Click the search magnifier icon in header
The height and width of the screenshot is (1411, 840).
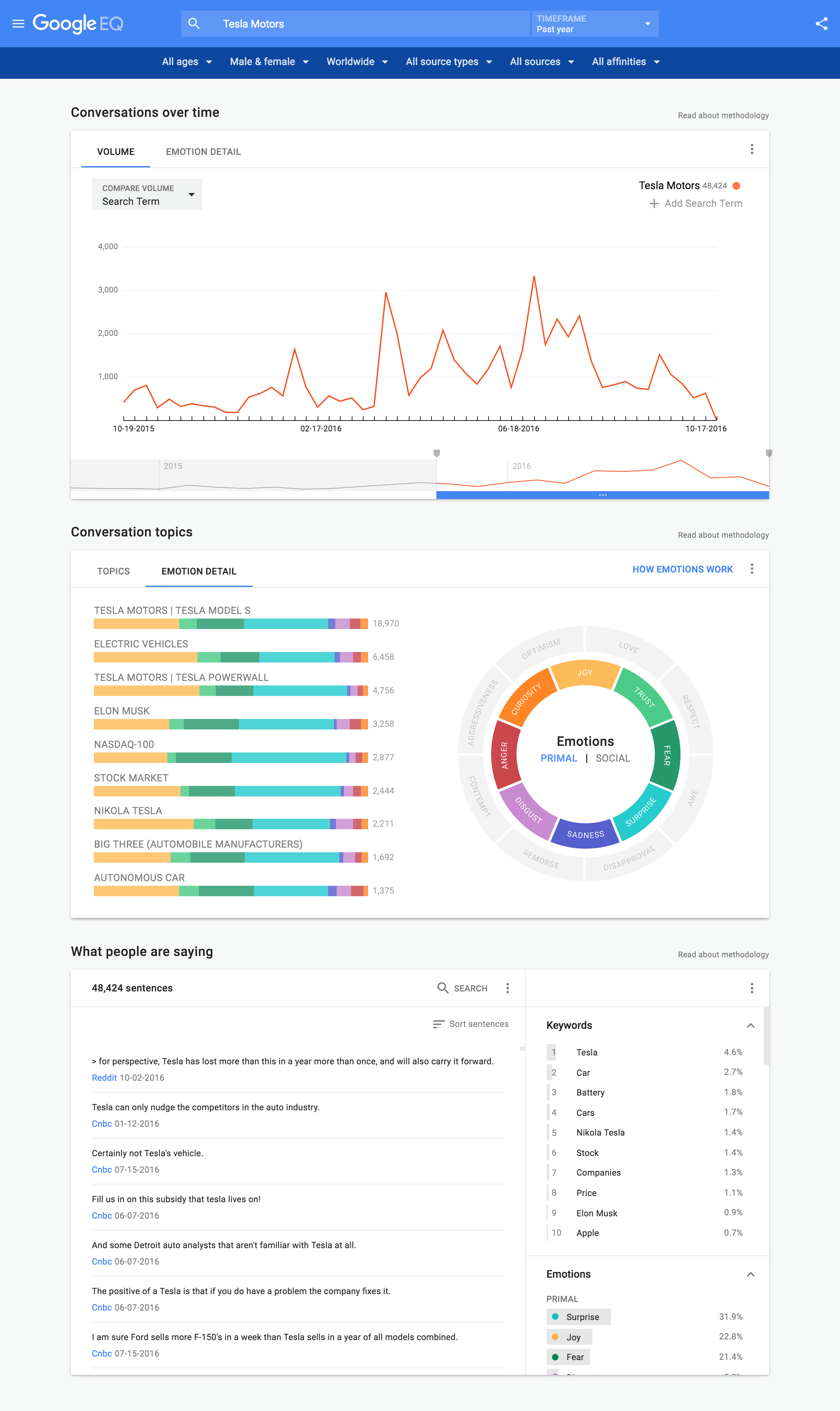pos(194,24)
